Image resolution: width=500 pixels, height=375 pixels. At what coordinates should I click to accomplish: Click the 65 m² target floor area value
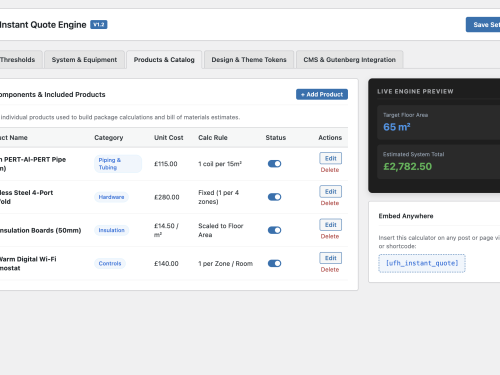pos(397,127)
